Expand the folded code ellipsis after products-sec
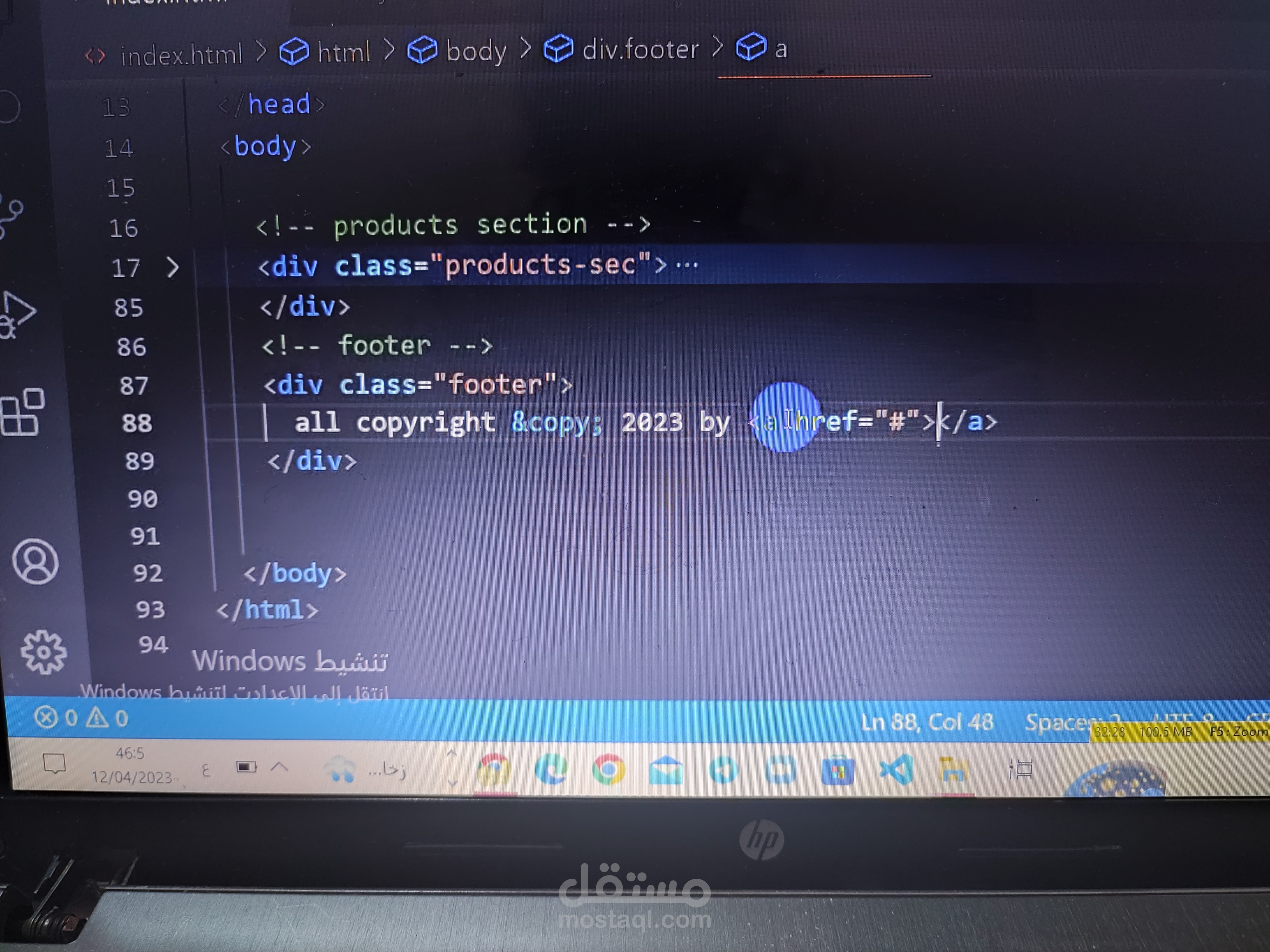 pos(687,265)
